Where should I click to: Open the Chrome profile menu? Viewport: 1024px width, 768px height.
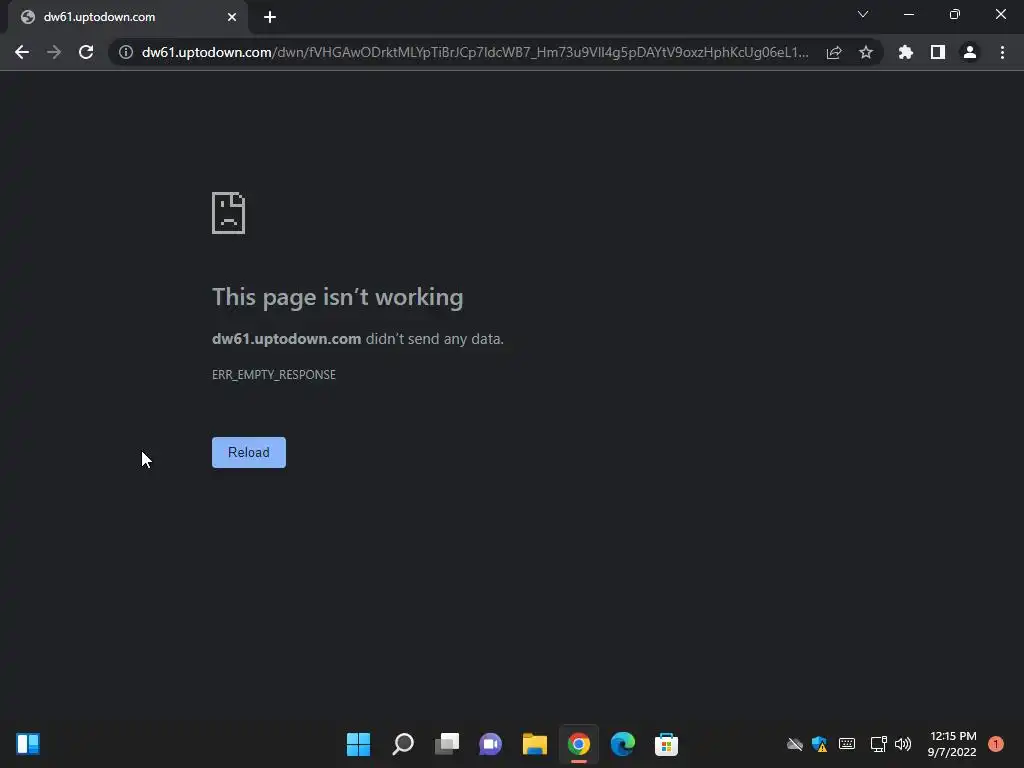coord(970,52)
